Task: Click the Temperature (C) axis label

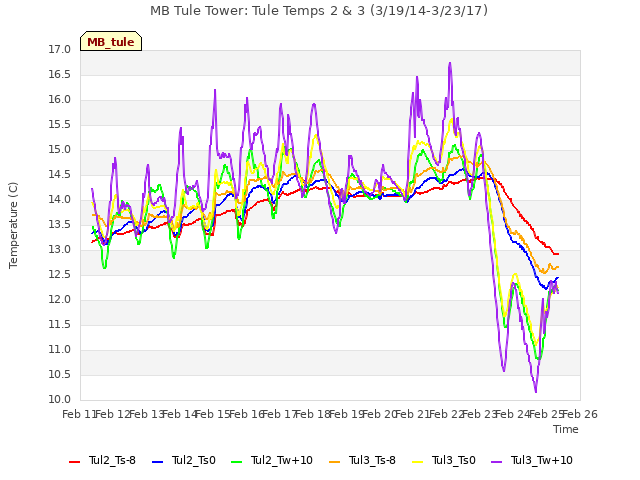Action: click(13, 225)
